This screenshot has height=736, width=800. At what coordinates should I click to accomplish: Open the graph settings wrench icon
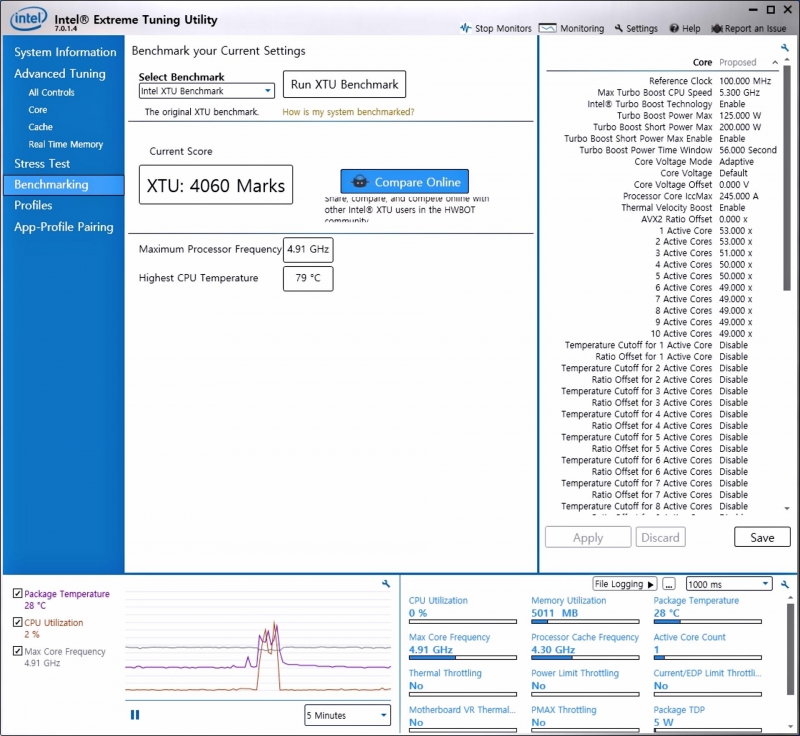tap(386, 583)
